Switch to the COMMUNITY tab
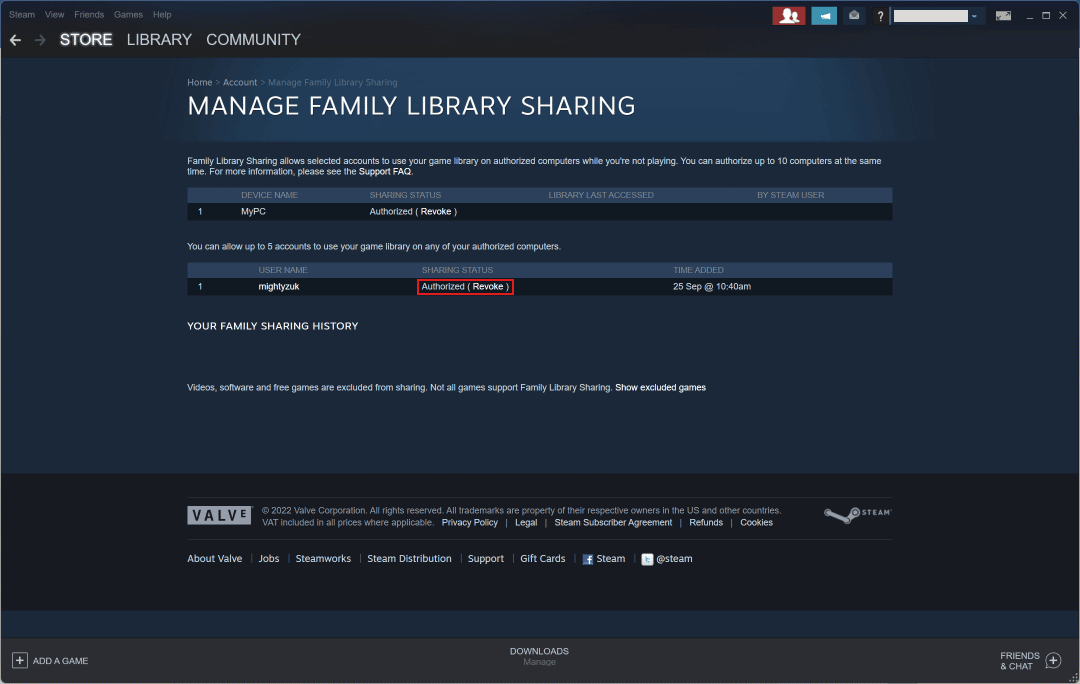The width and height of the screenshot is (1080, 684). [253, 40]
